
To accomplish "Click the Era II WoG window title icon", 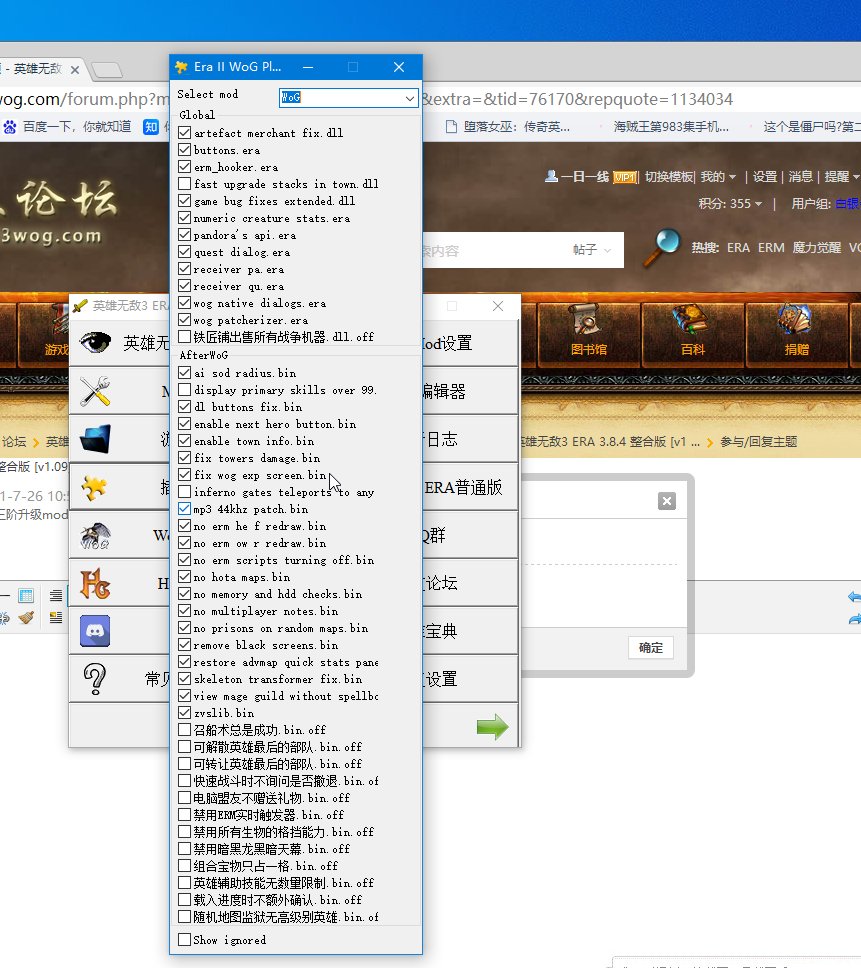I will (181, 67).
